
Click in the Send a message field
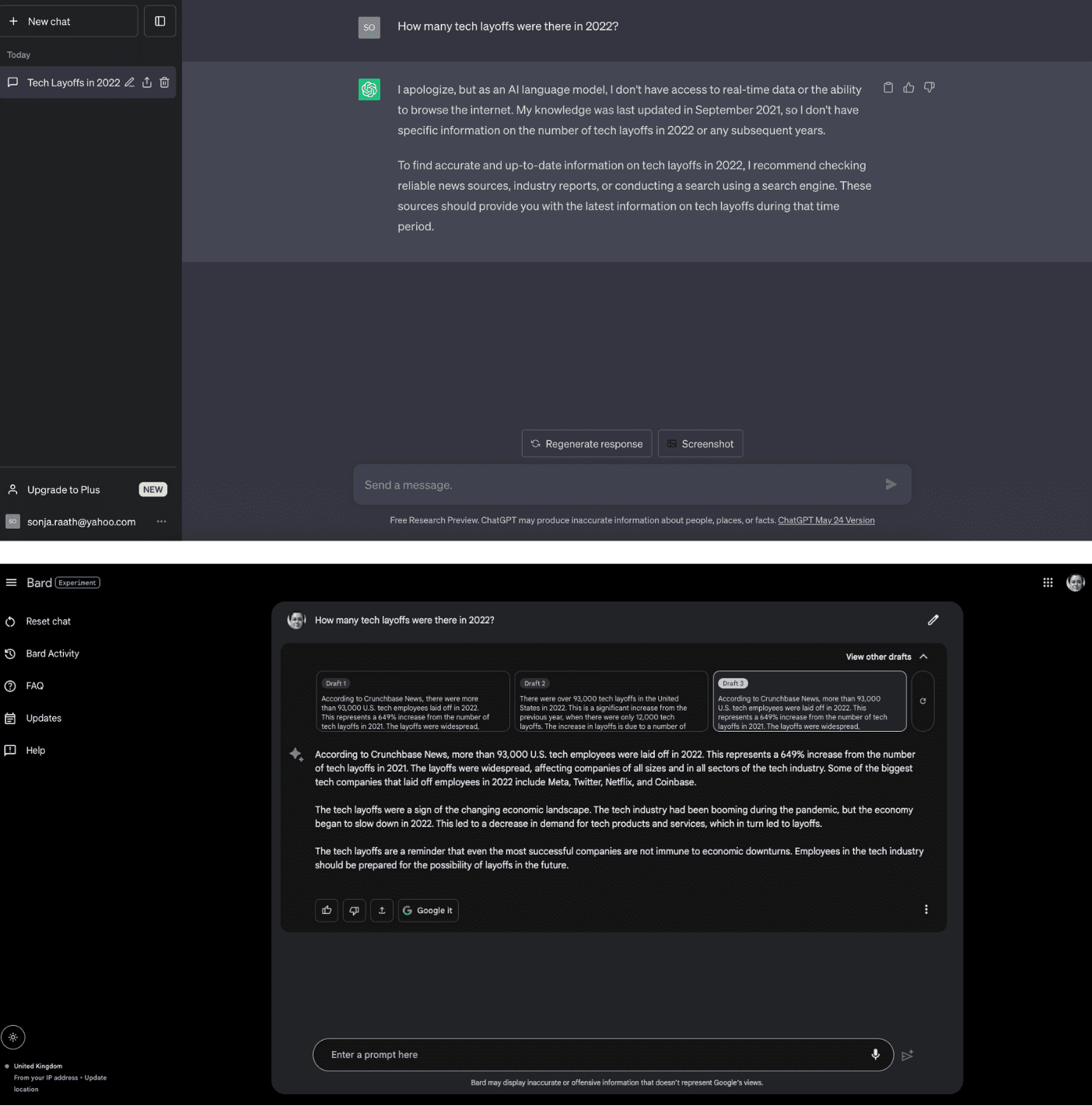[x=614, y=485]
